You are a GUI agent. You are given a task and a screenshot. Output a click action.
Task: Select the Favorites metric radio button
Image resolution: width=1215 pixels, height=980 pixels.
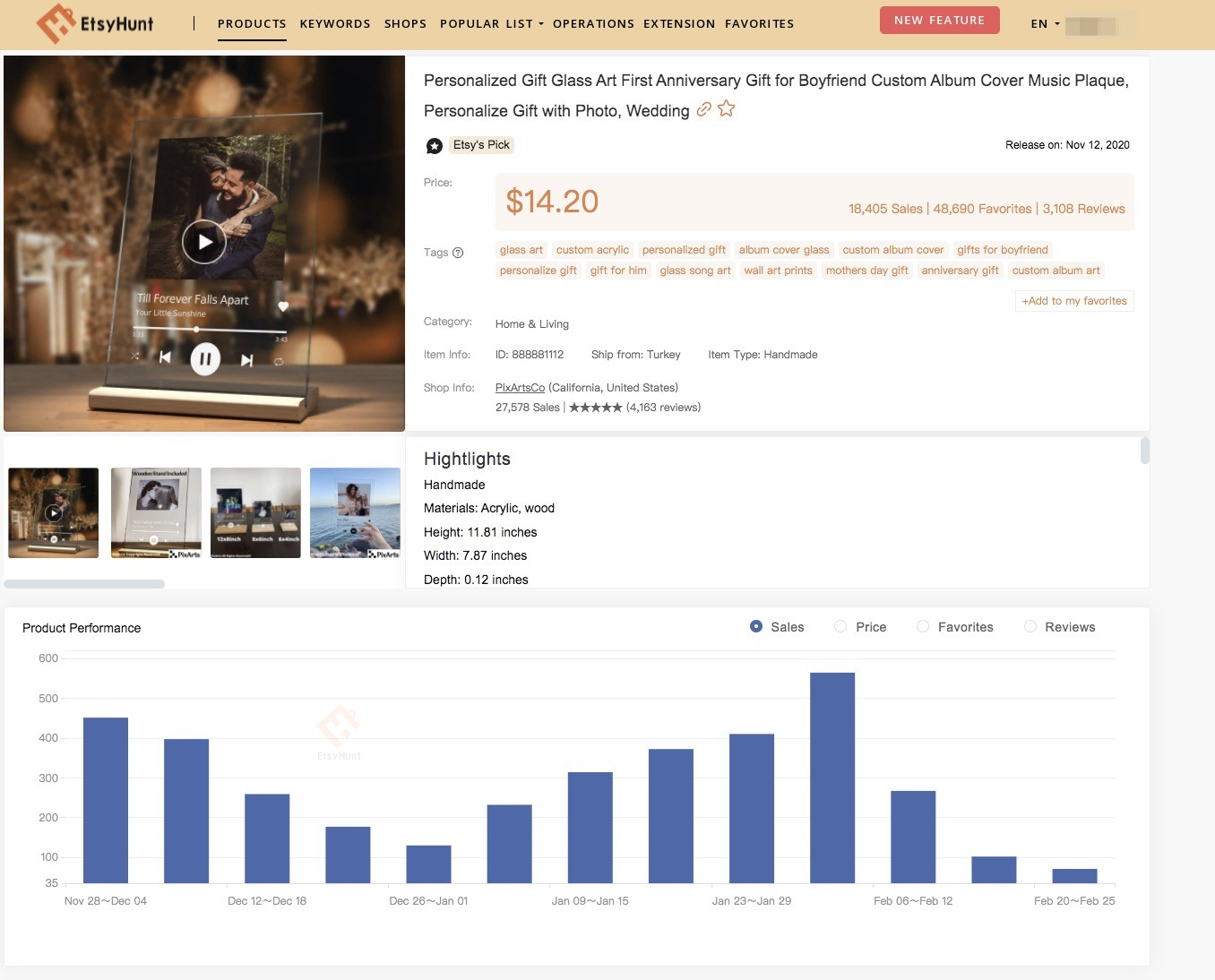pos(923,626)
